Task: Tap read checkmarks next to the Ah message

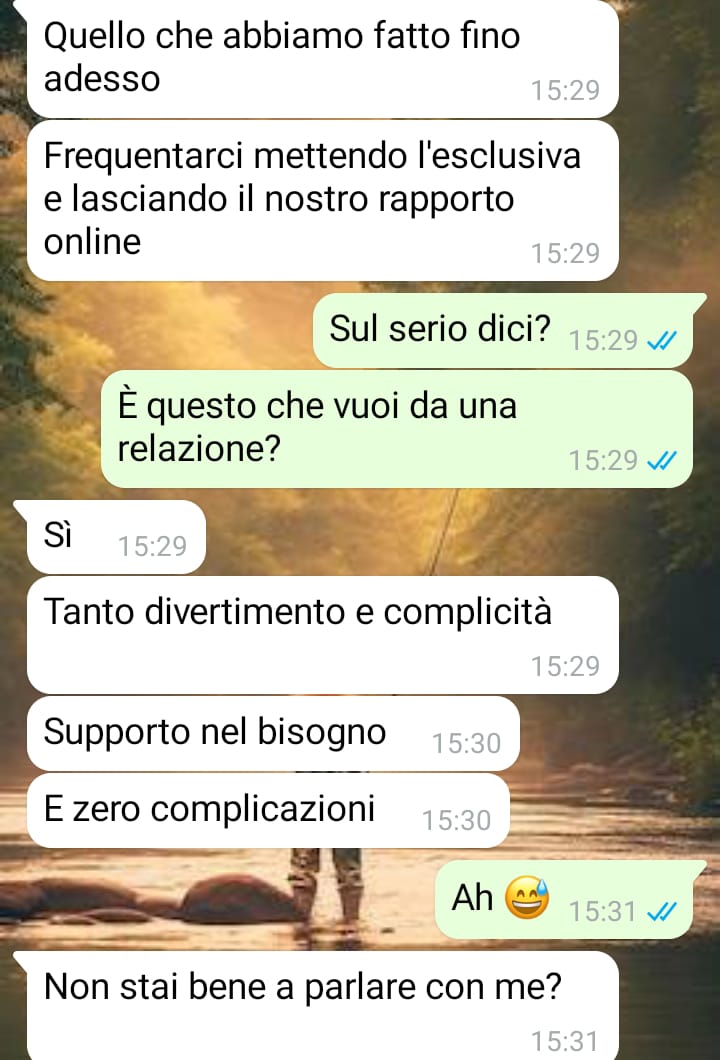Action: tap(661, 912)
